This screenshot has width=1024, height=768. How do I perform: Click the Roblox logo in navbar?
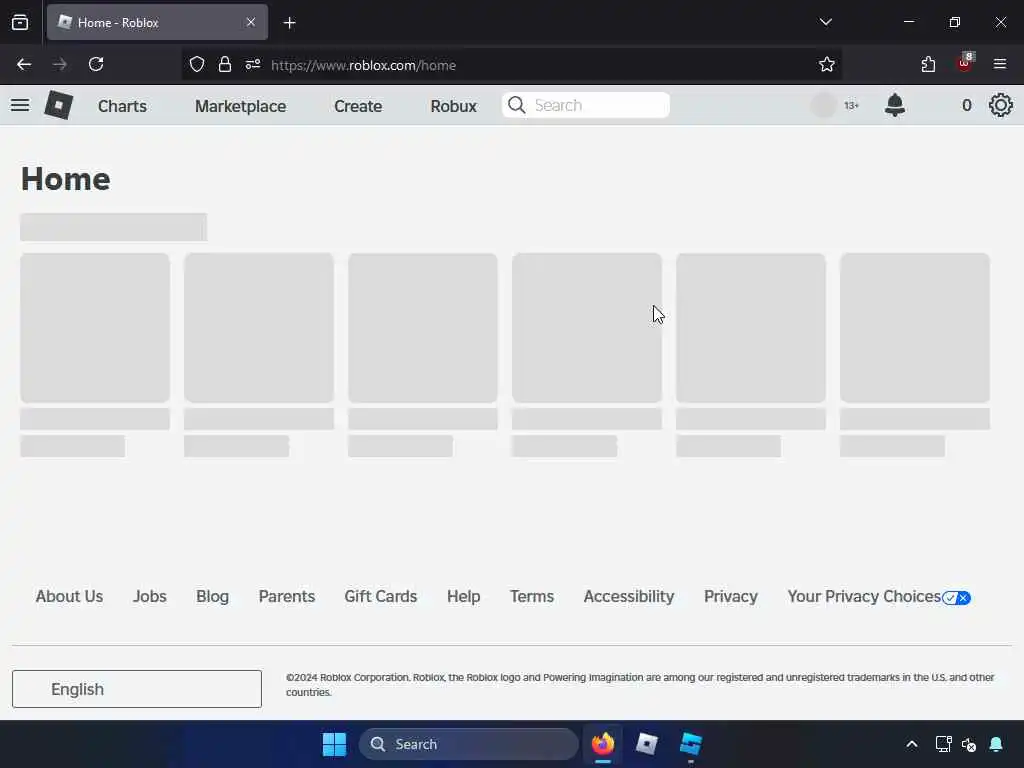pyautogui.click(x=58, y=105)
